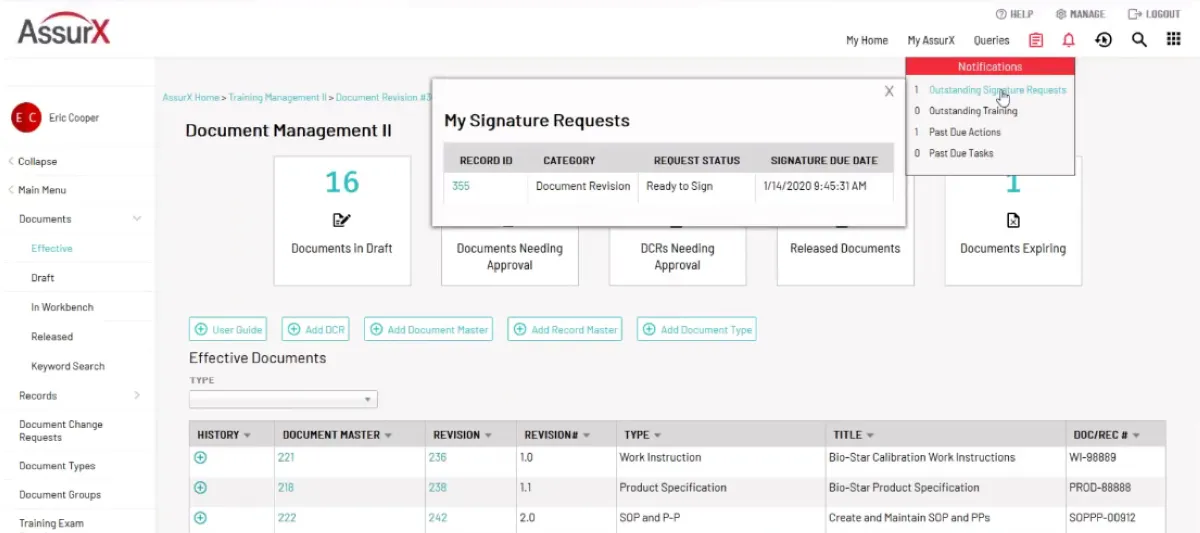Open the apps grid icon

click(1174, 40)
